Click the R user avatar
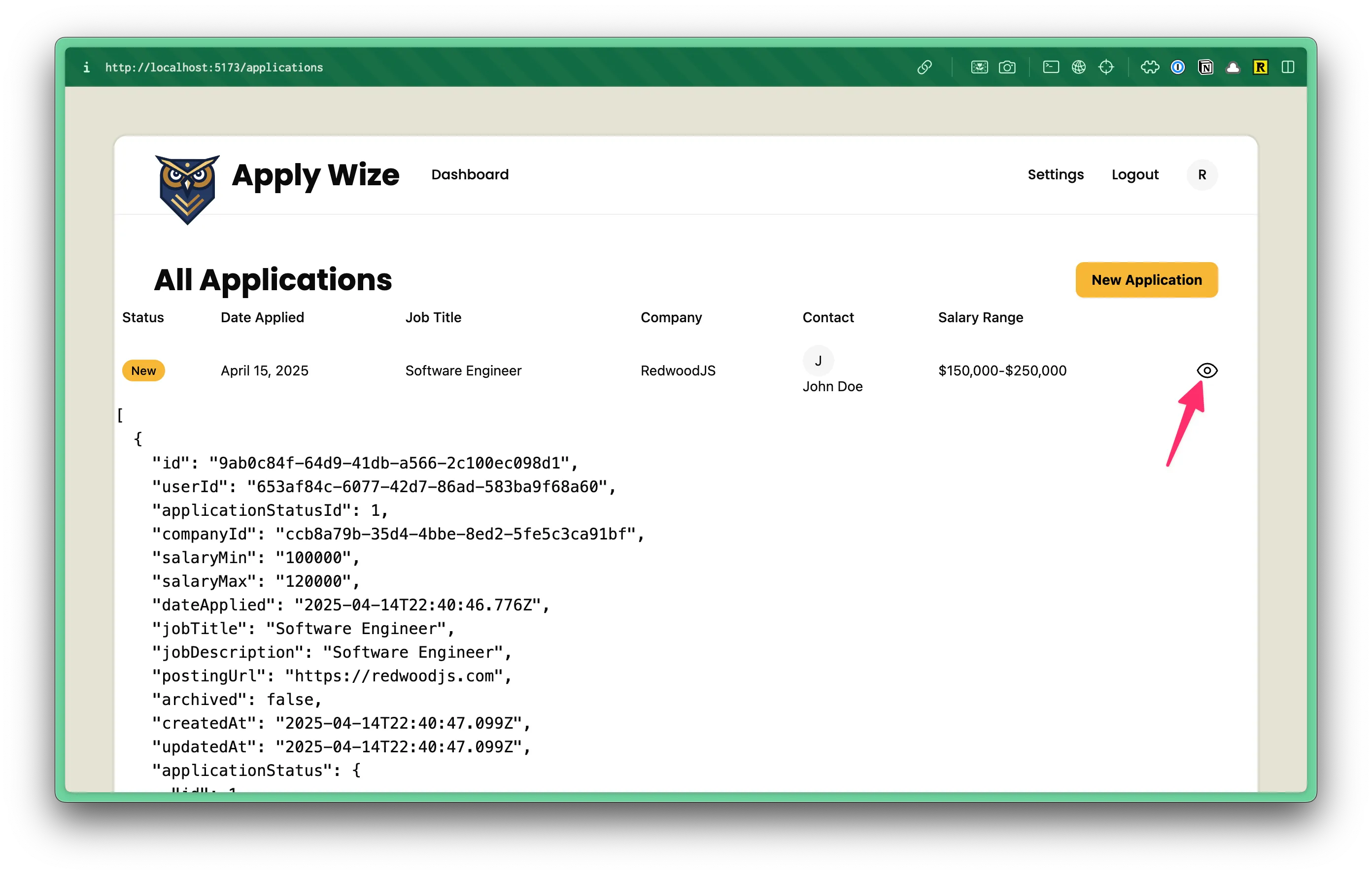Viewport: 1372px width, 875px height. click(x=1201, y=174)
